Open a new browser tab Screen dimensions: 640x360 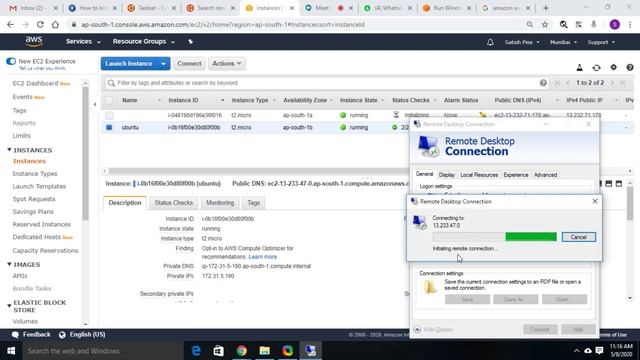(x=546, y=8)
